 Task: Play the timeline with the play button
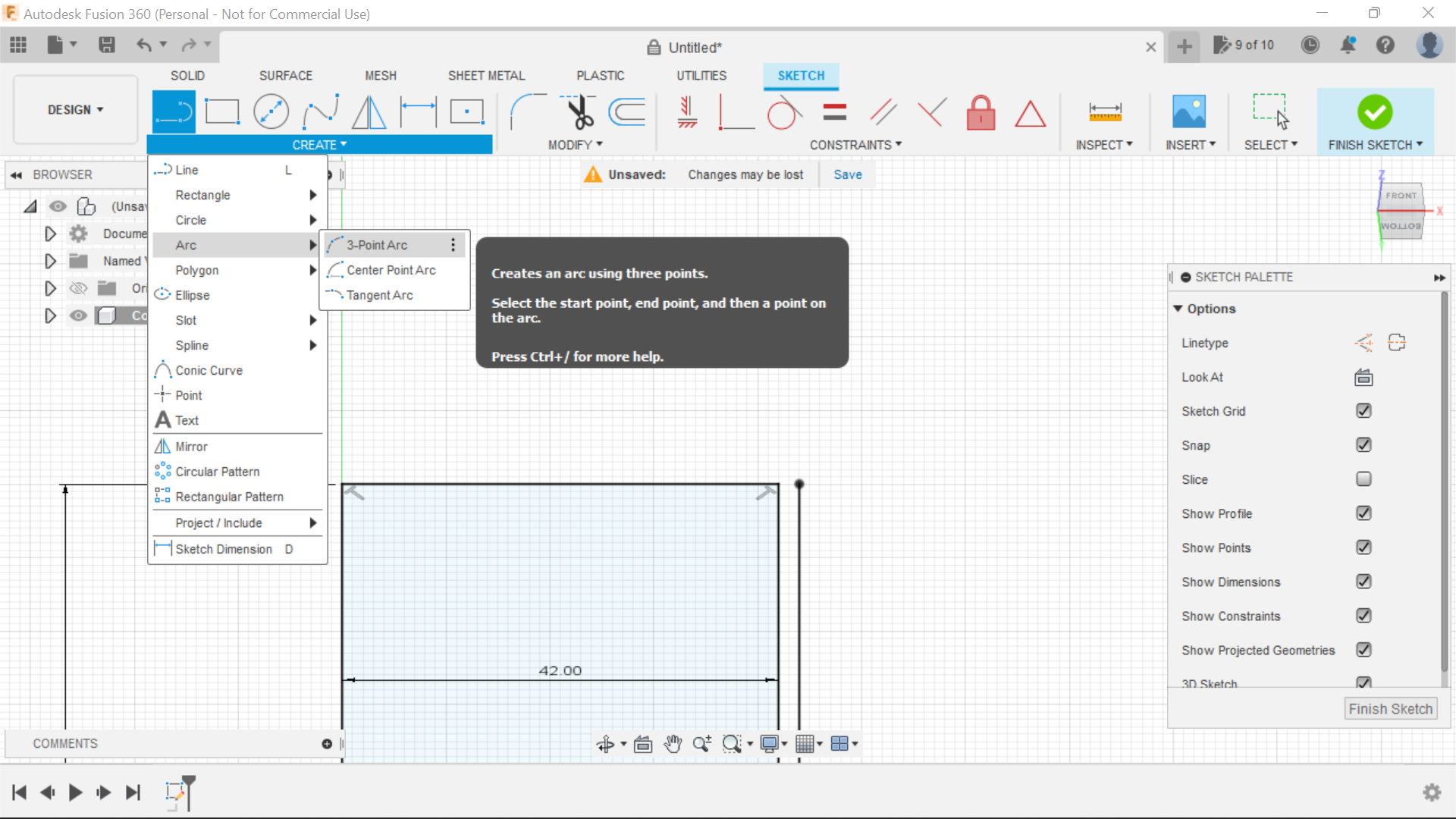[x=75, y=792]
